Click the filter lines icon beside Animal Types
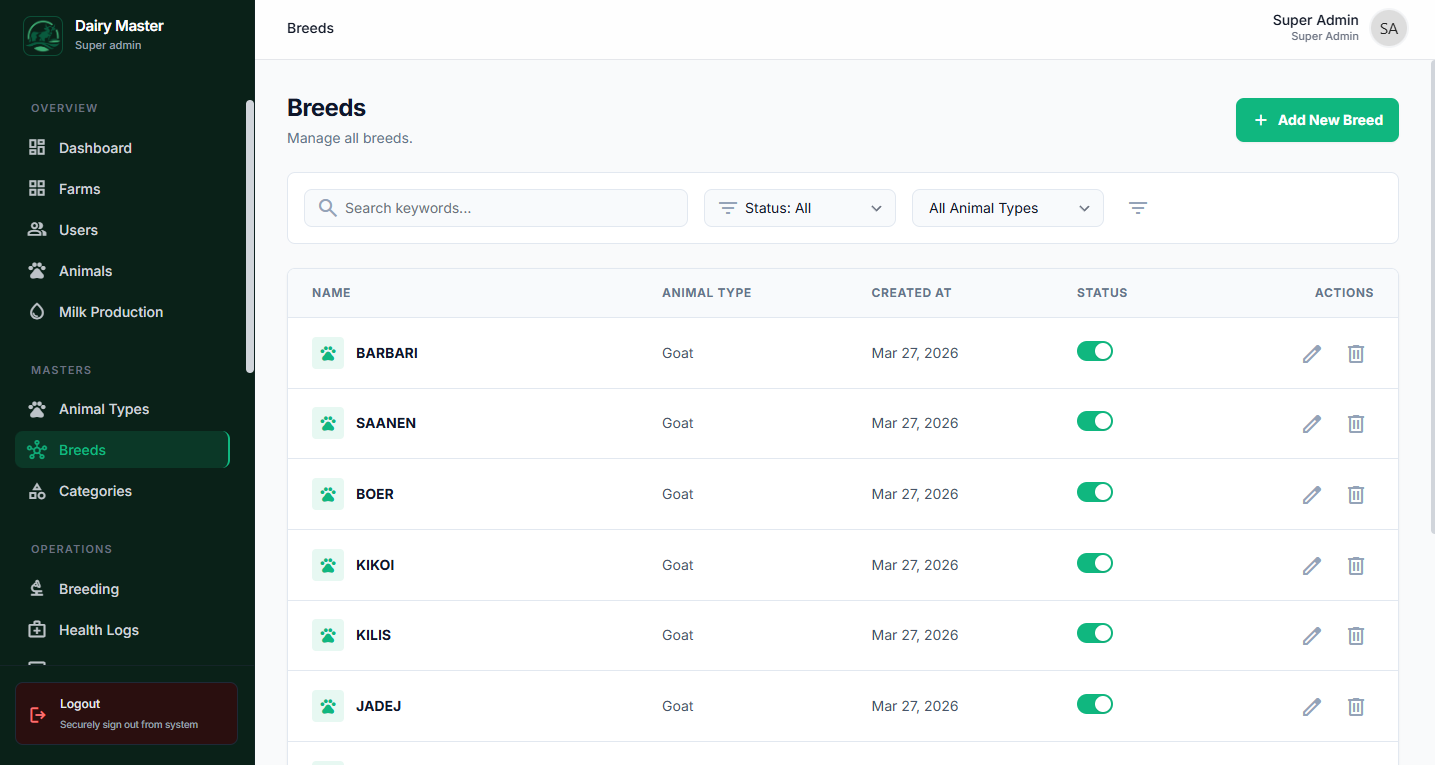The width and height of the screenshot is (1435, 765). (x=1138, y=208)
